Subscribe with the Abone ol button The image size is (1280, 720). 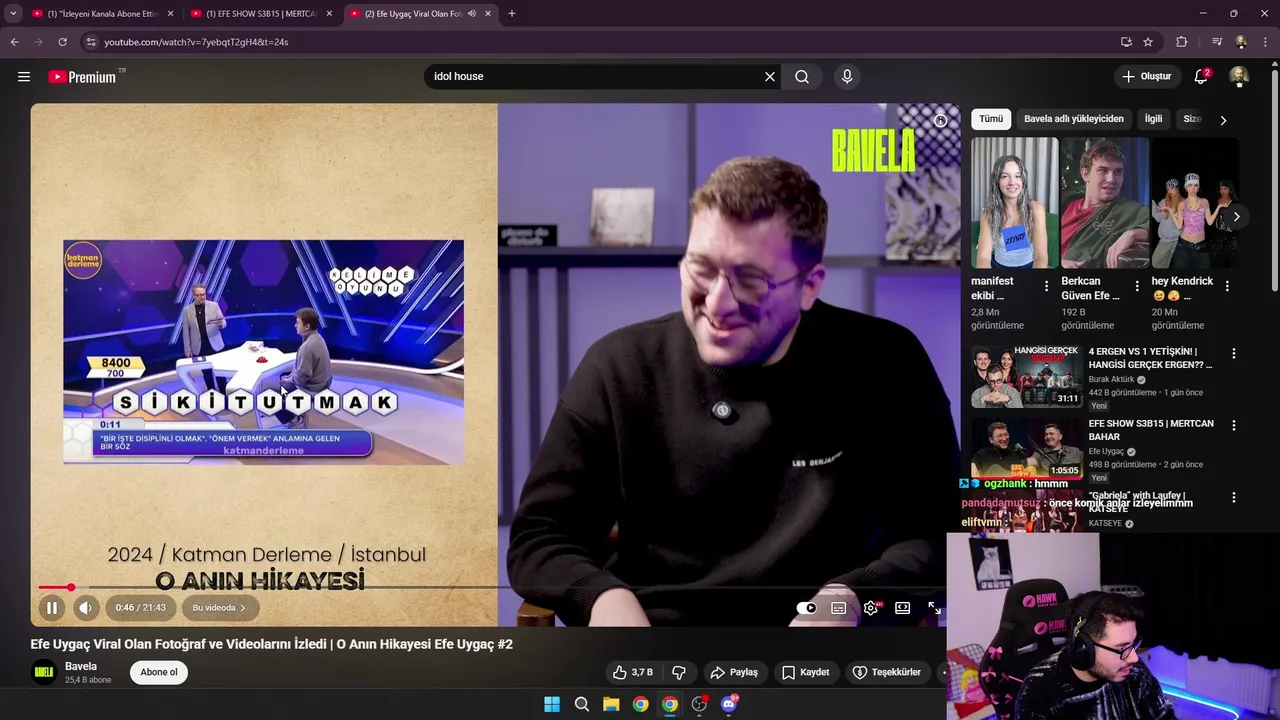(x=159, y=672)
